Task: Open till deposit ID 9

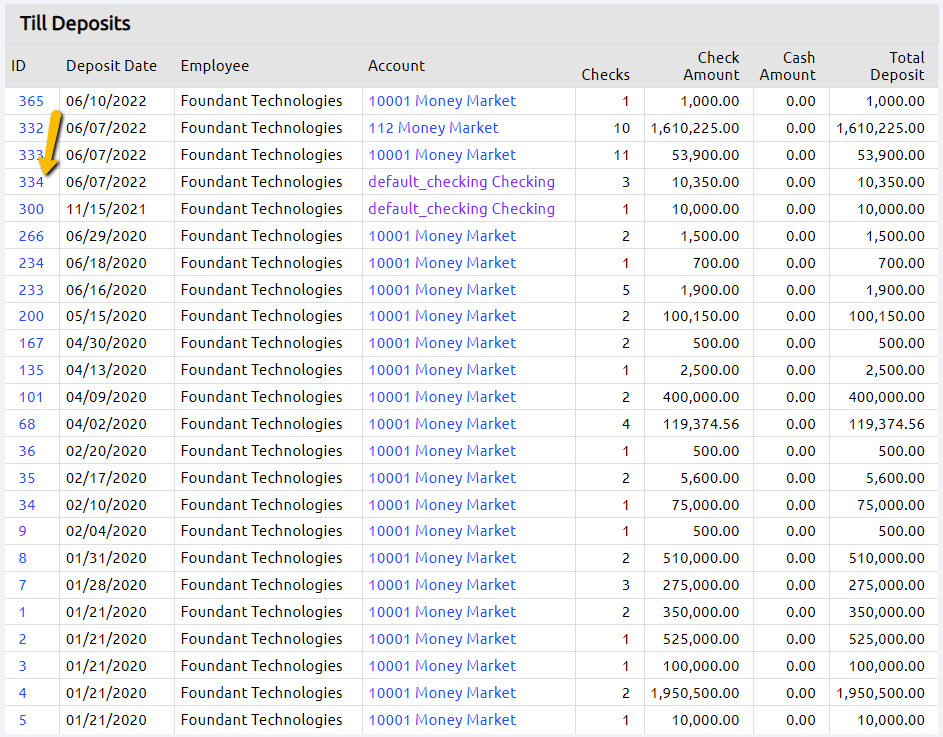Action: tap(23, 531)
